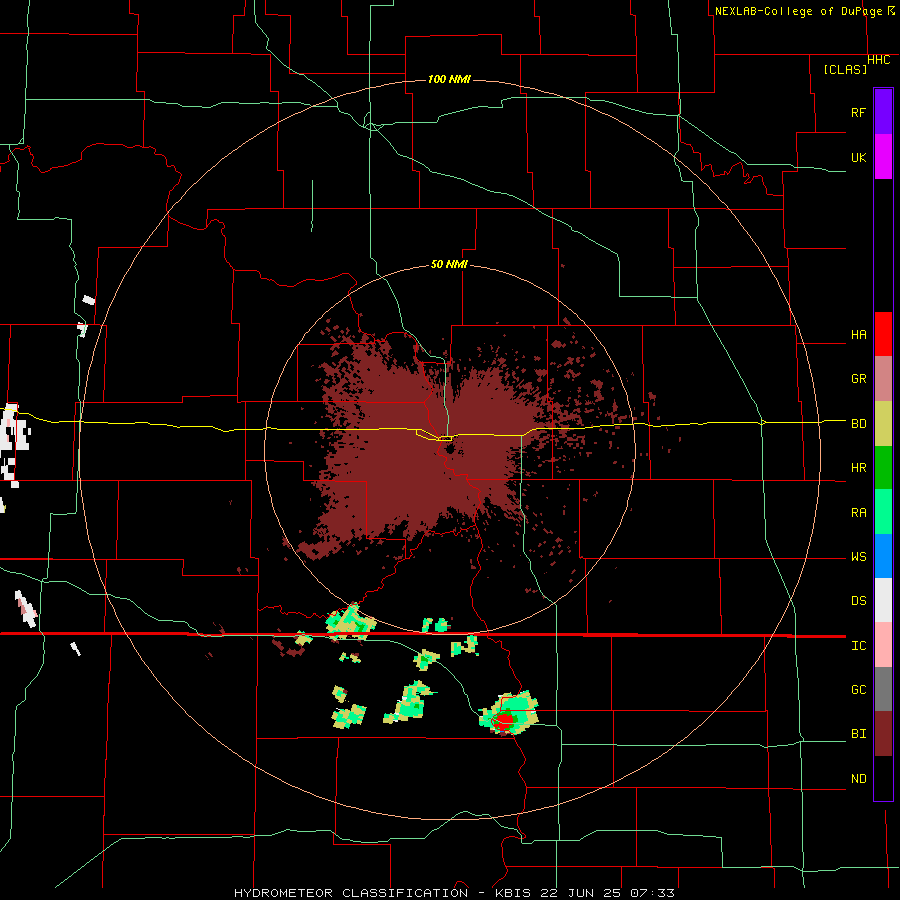Pick the dark green HR heavy rain swatch
Image resolution: width=900 pixels, height=900 pixels.
[x=883, y=468]
